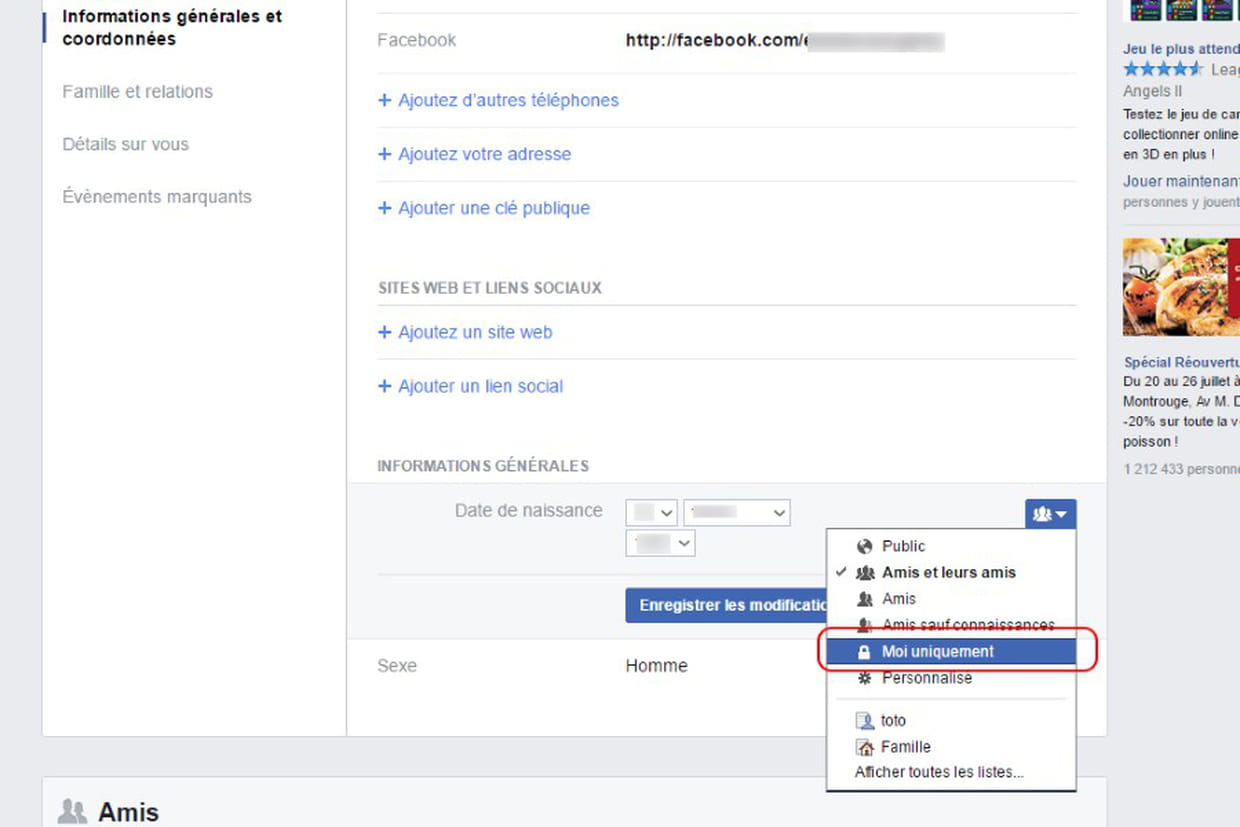Choose 'Public' in the audience menu
The width and height of the screenshot is (1240, 827).
coord(903,546)
